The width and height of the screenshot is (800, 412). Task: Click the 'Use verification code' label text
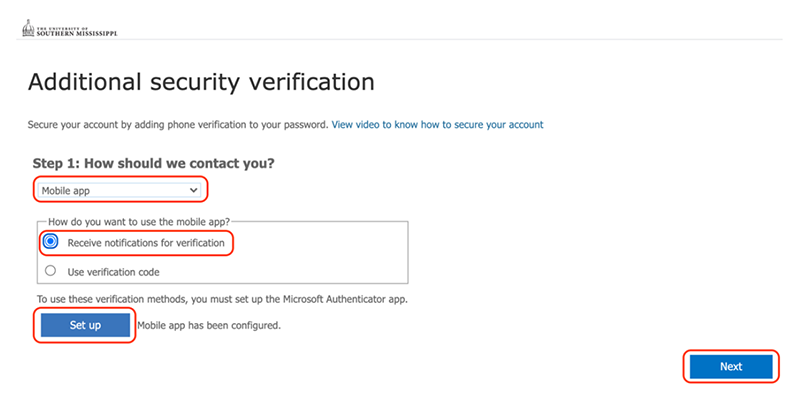(113, 272)
